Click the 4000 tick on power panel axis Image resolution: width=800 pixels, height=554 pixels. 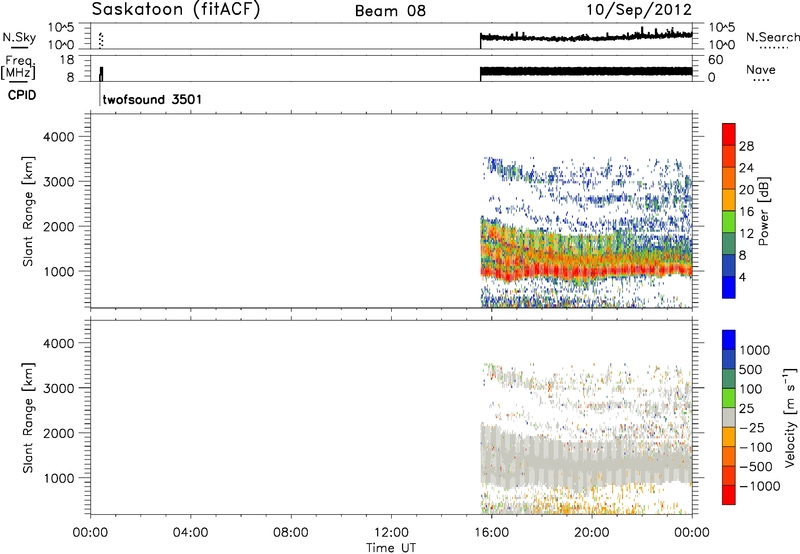[58, 137]
